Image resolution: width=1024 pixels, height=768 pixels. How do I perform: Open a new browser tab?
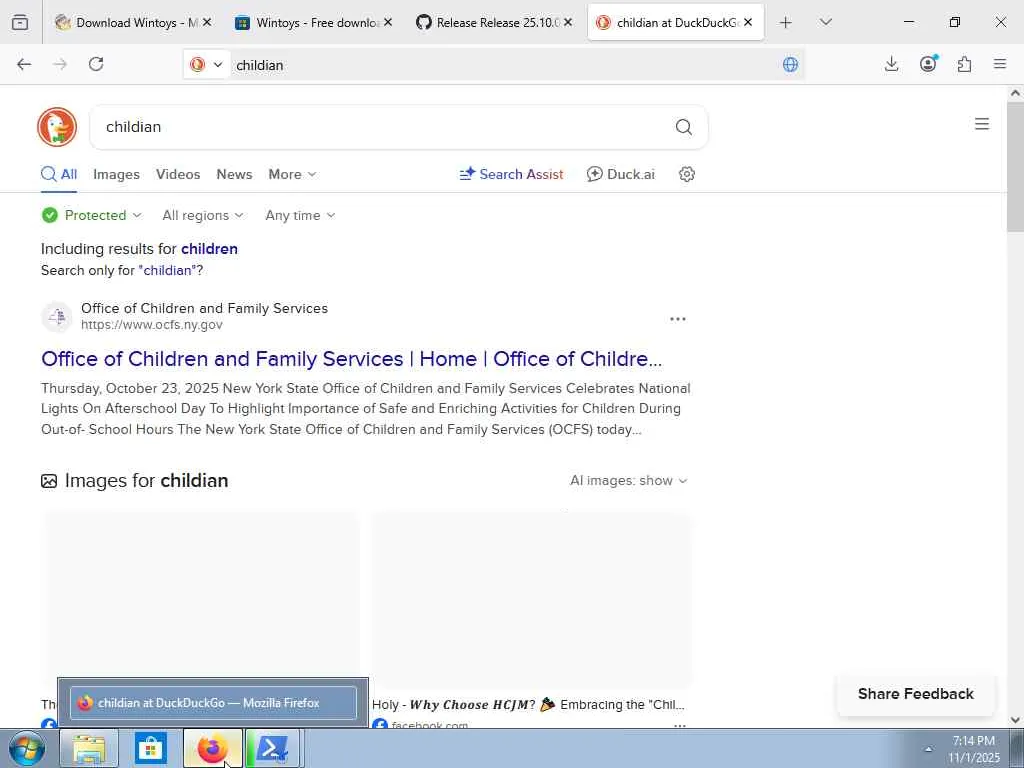pos(786,23)
